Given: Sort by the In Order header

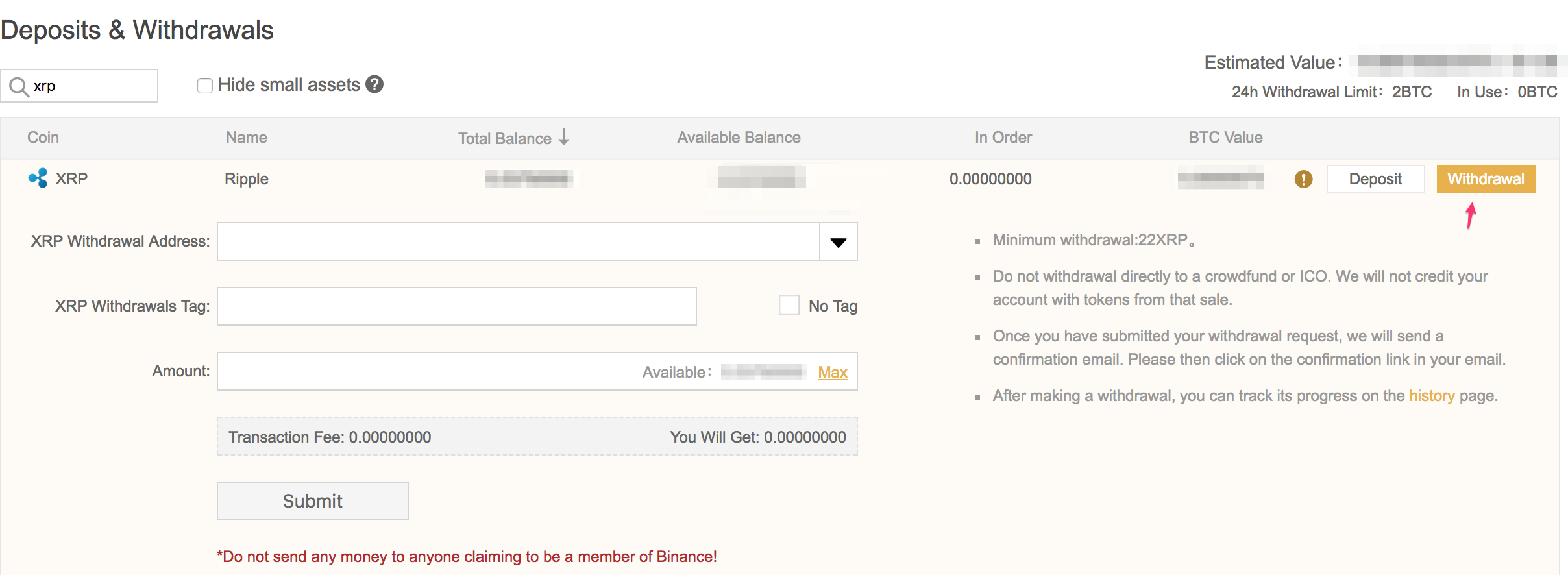Looking at the screenshot, I should pos(1003,138).
